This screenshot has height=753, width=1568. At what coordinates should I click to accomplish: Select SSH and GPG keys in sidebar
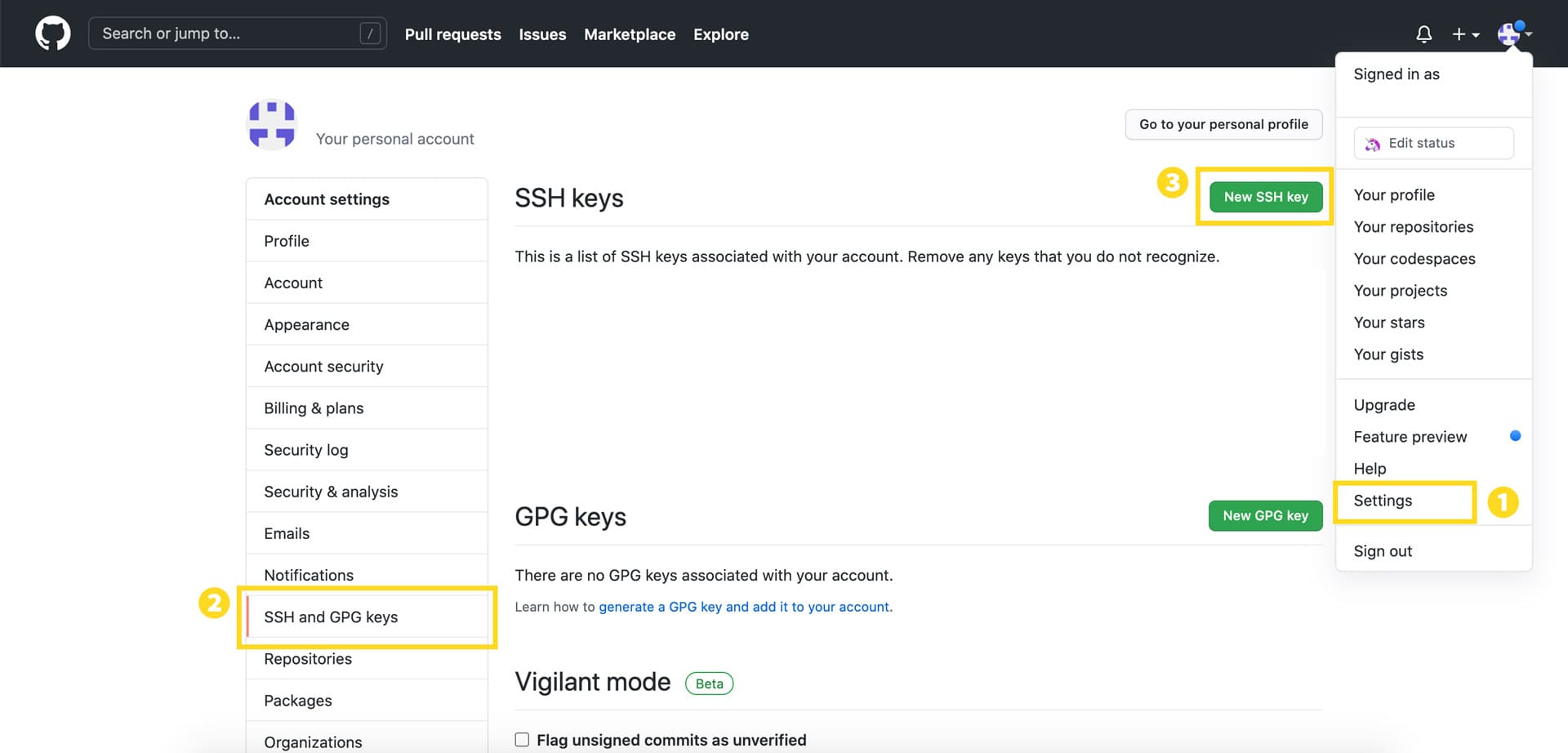[x=331, y=617]
